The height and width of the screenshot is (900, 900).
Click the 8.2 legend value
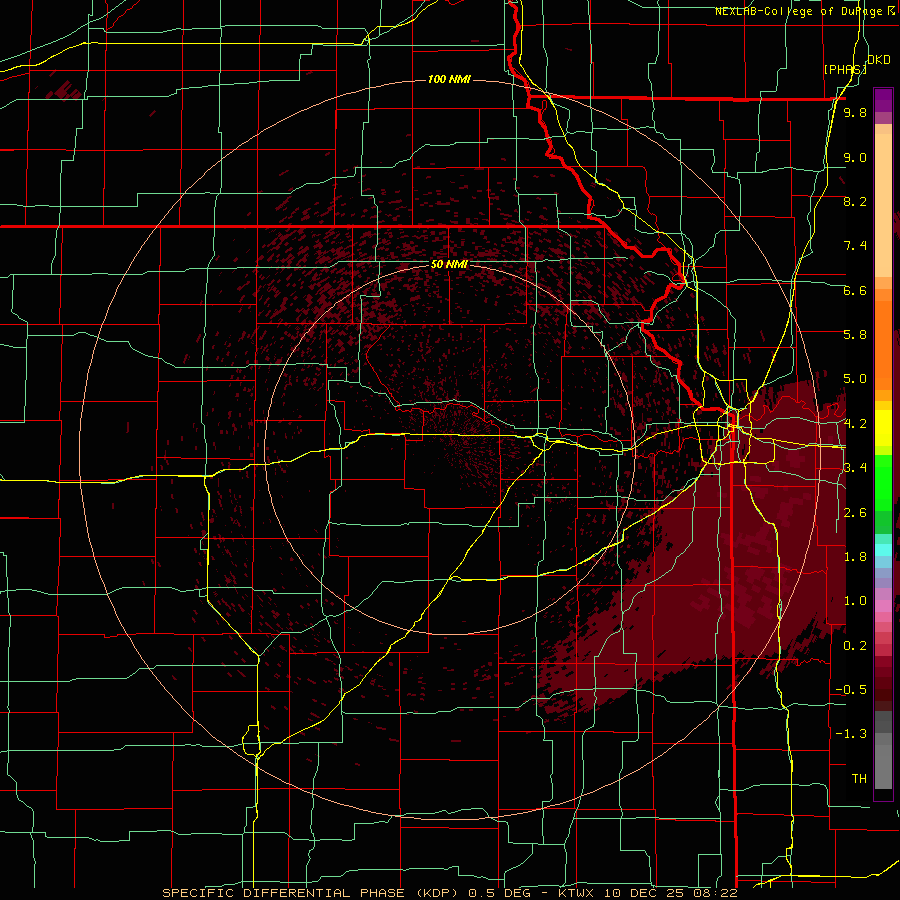(x=855, y=201)
